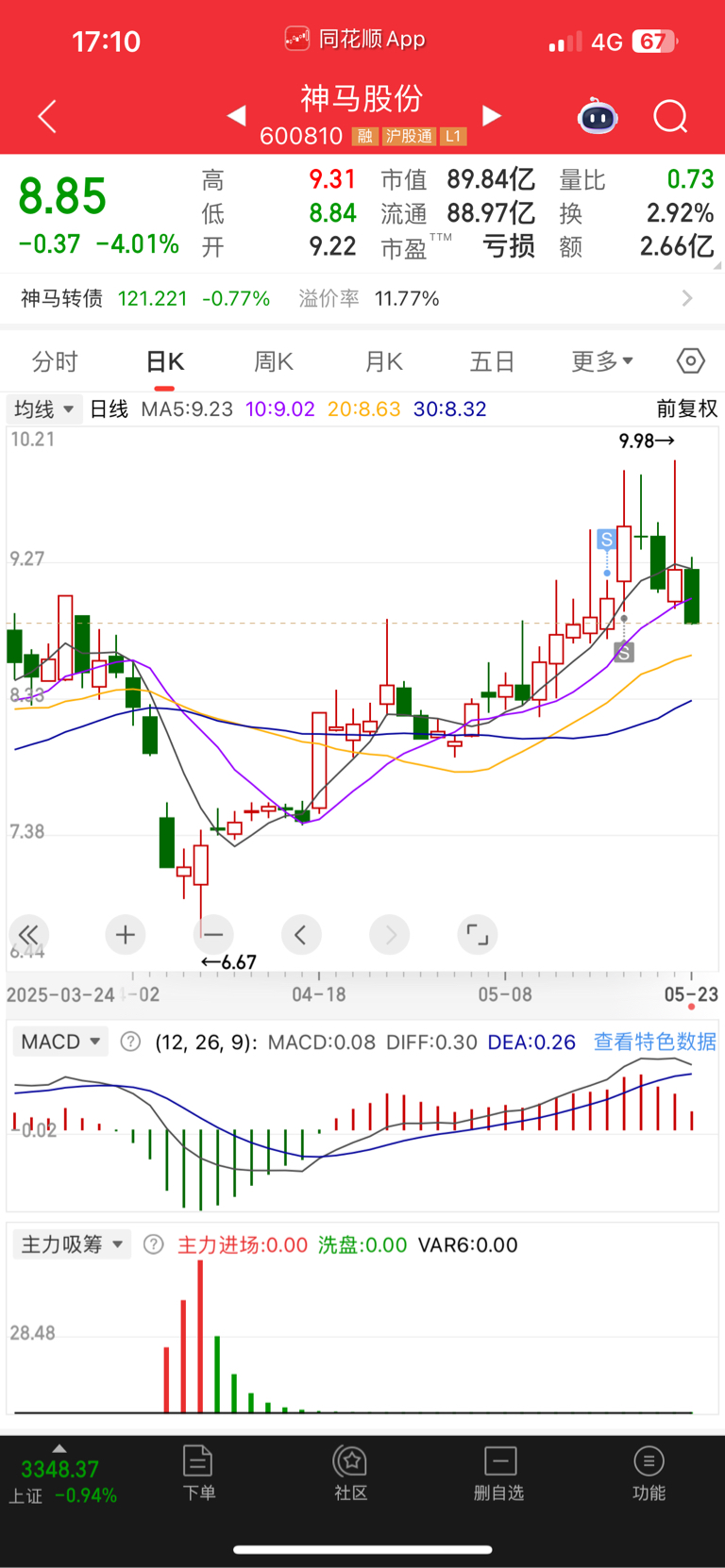Tap 市值 89.84亿 value

pos(491,179)
